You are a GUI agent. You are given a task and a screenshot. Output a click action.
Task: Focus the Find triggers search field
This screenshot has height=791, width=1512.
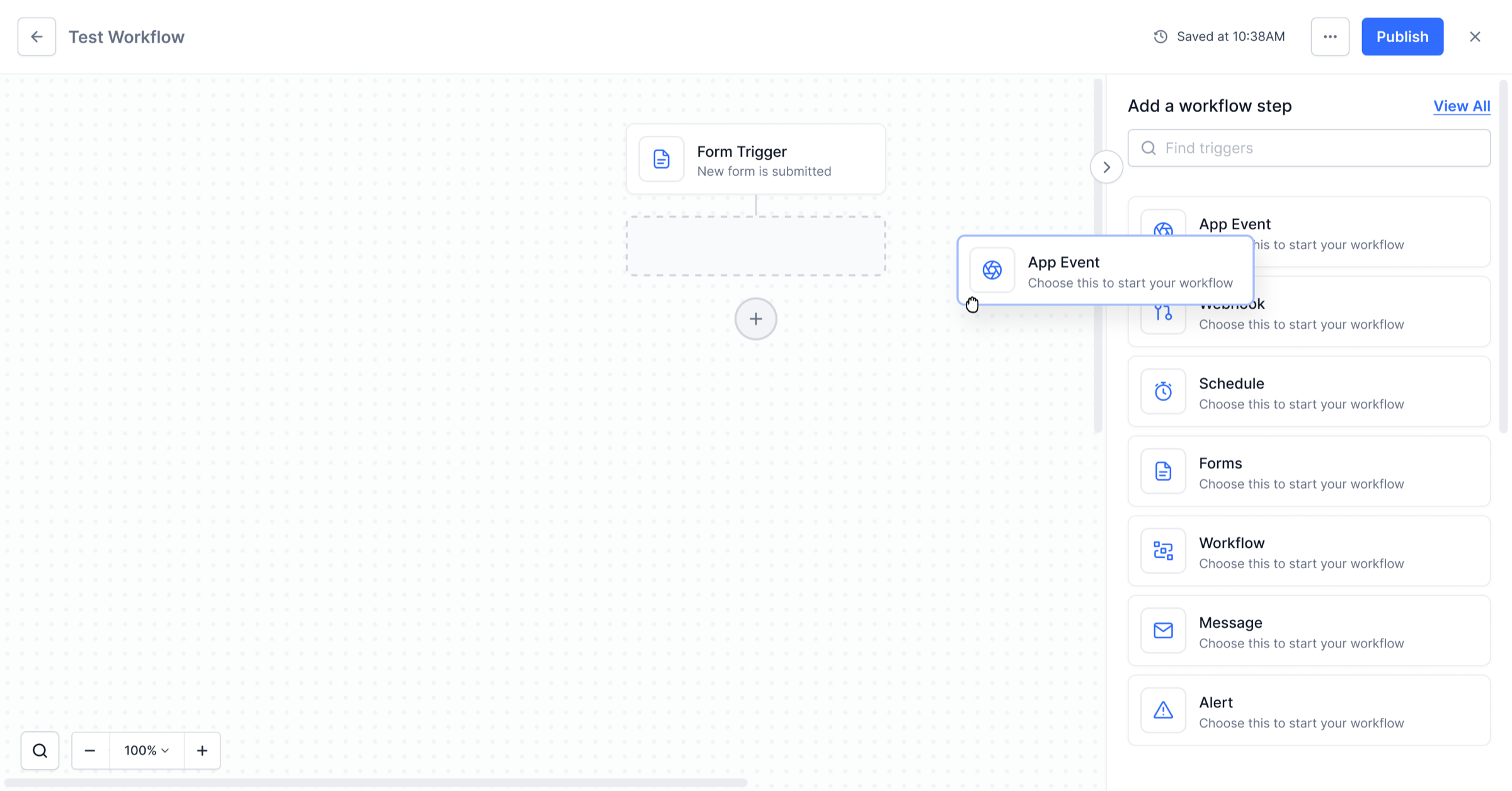(x=1309, y=148)
